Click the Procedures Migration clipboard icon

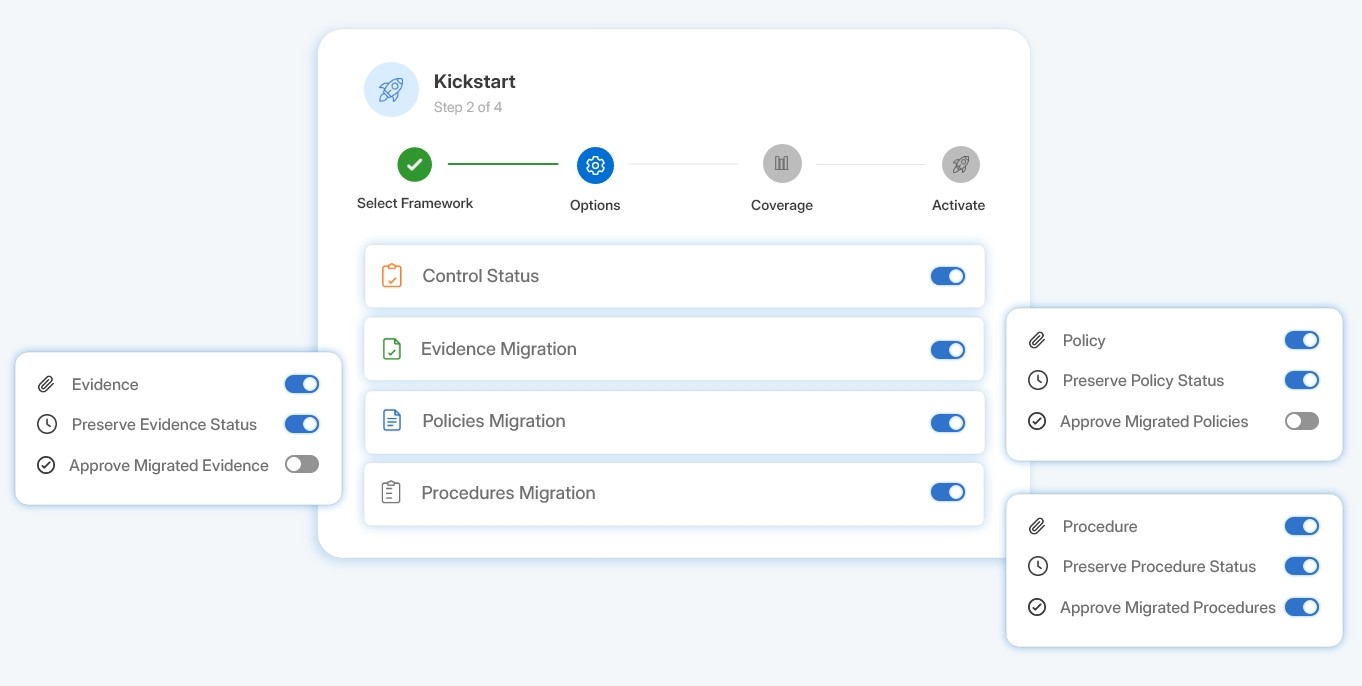[391, 493]
